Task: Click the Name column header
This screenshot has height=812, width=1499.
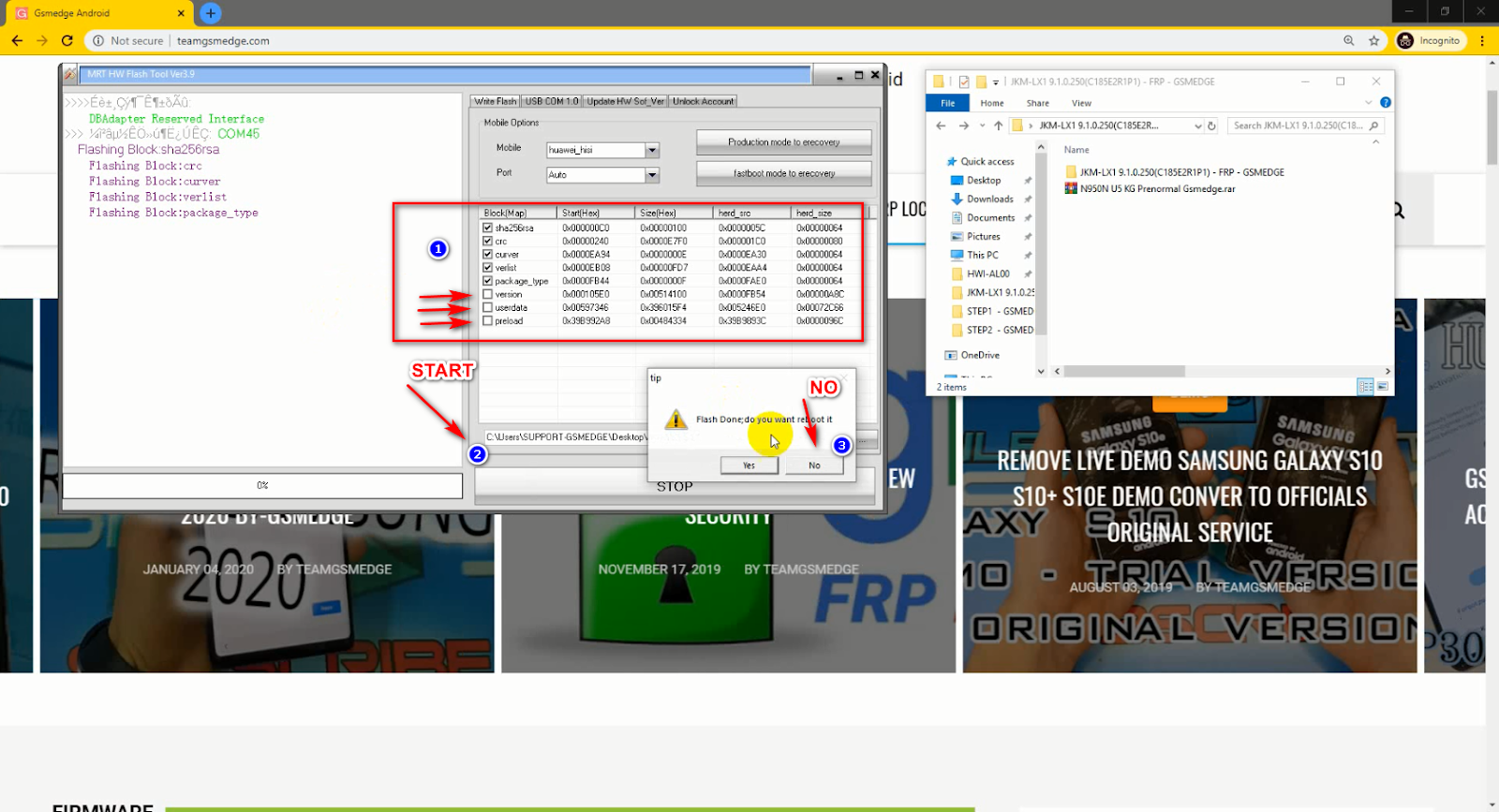Action: click(x=1076, y=150)
